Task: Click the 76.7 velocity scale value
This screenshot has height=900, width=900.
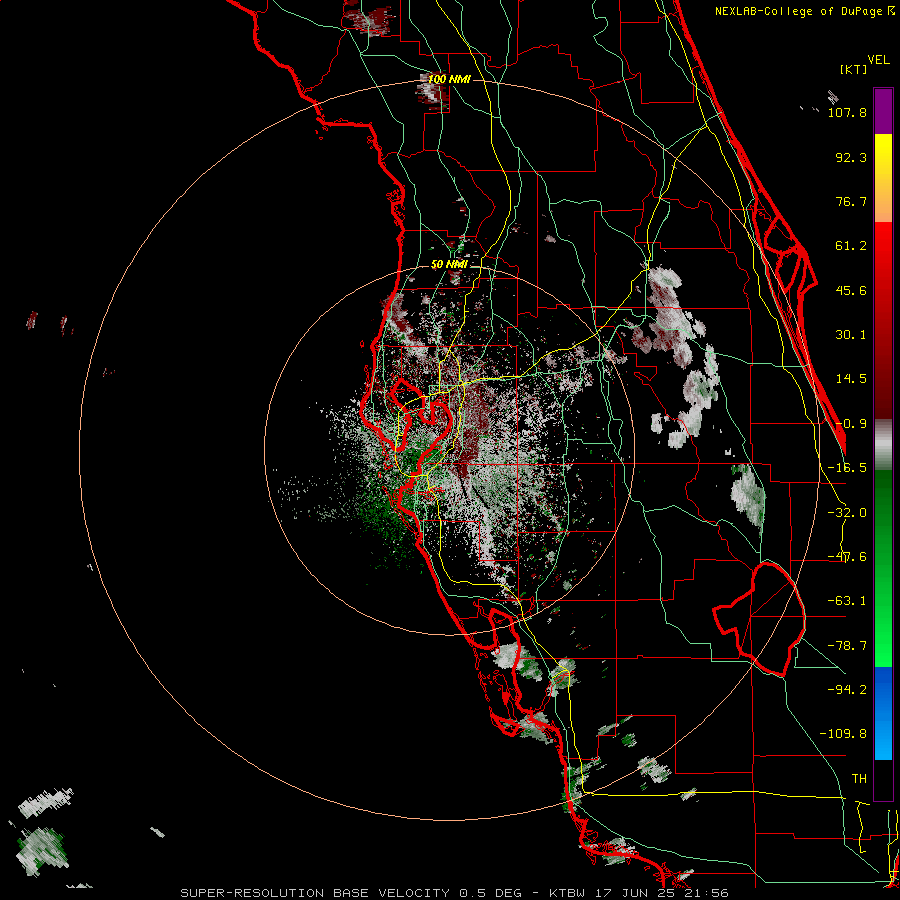Action: click(851, 201)
